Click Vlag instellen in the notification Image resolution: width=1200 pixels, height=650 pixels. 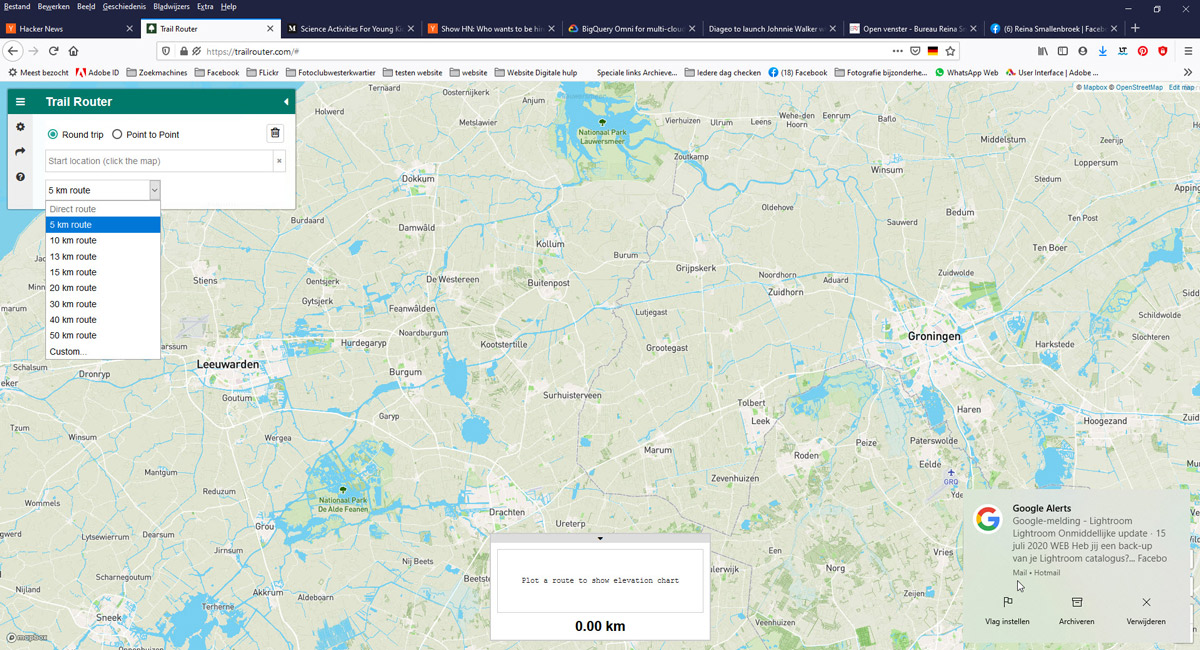tap(1007, 611)
